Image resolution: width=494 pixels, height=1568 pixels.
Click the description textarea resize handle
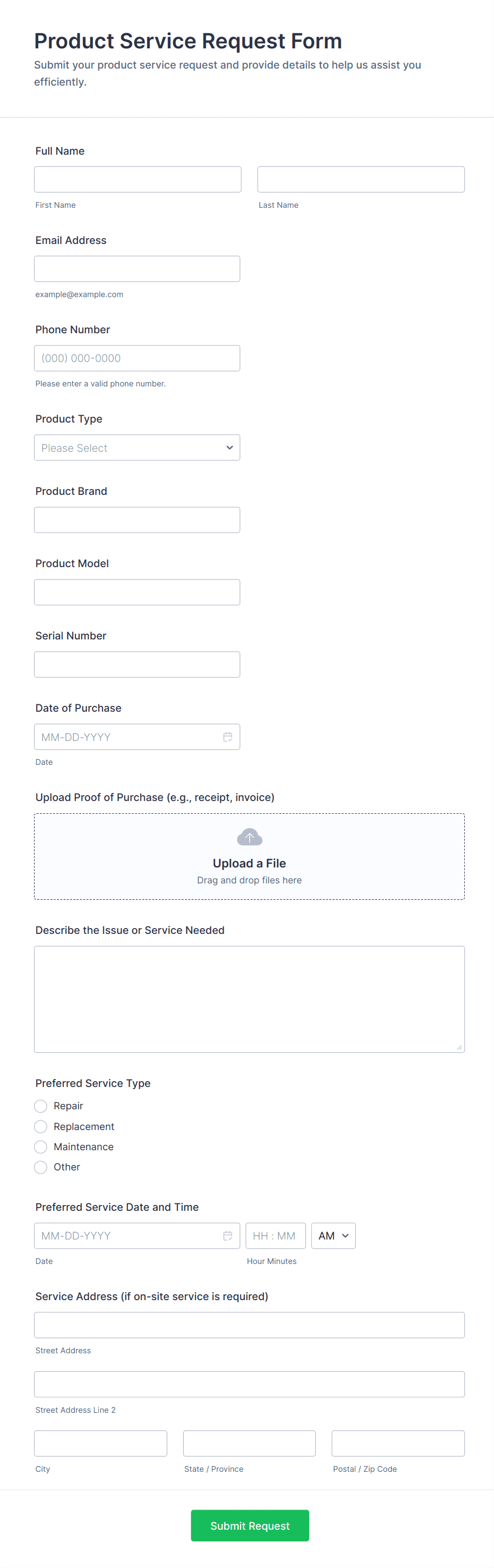click(x=459, y=1047)
